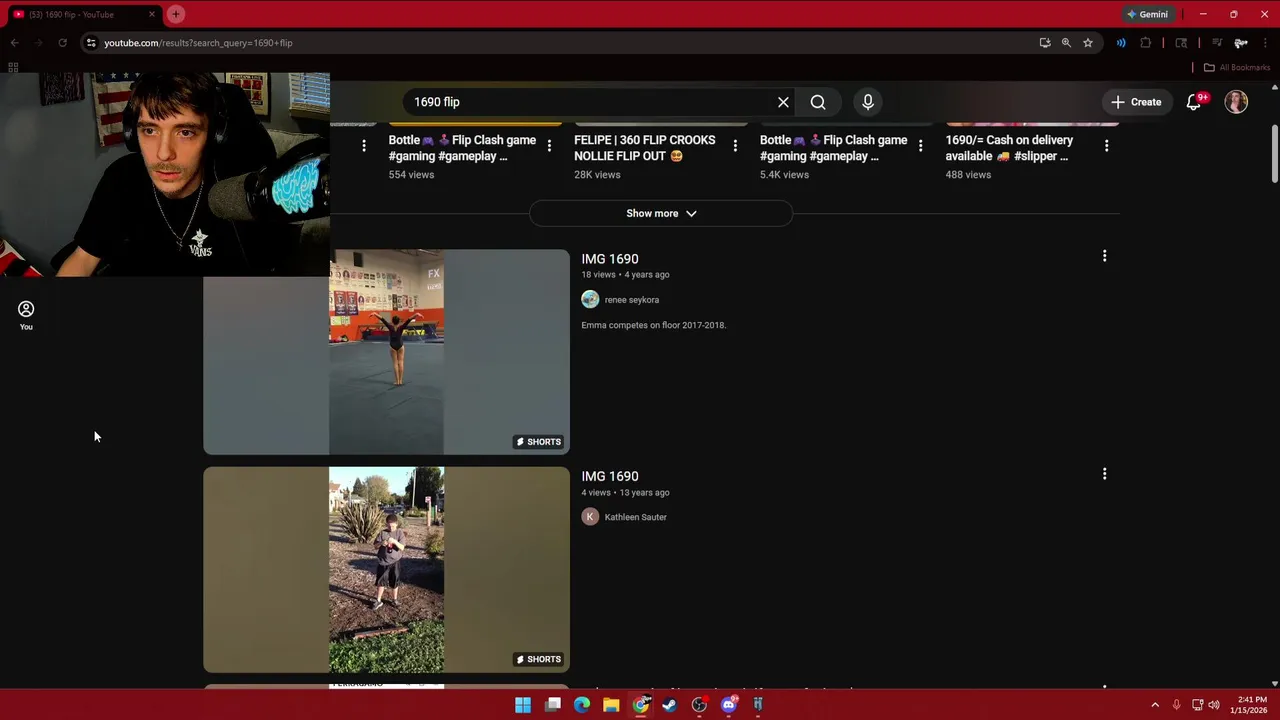Viewport: 1280px width, 720px height.
Task: Open the account avatar menu
Action: click(1237, 102)
